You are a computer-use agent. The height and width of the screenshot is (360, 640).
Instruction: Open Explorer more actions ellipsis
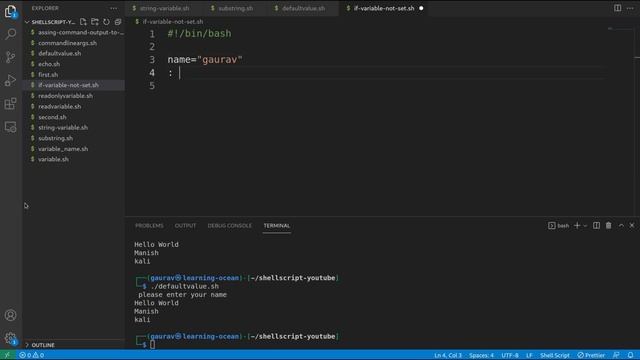(113, 8)
